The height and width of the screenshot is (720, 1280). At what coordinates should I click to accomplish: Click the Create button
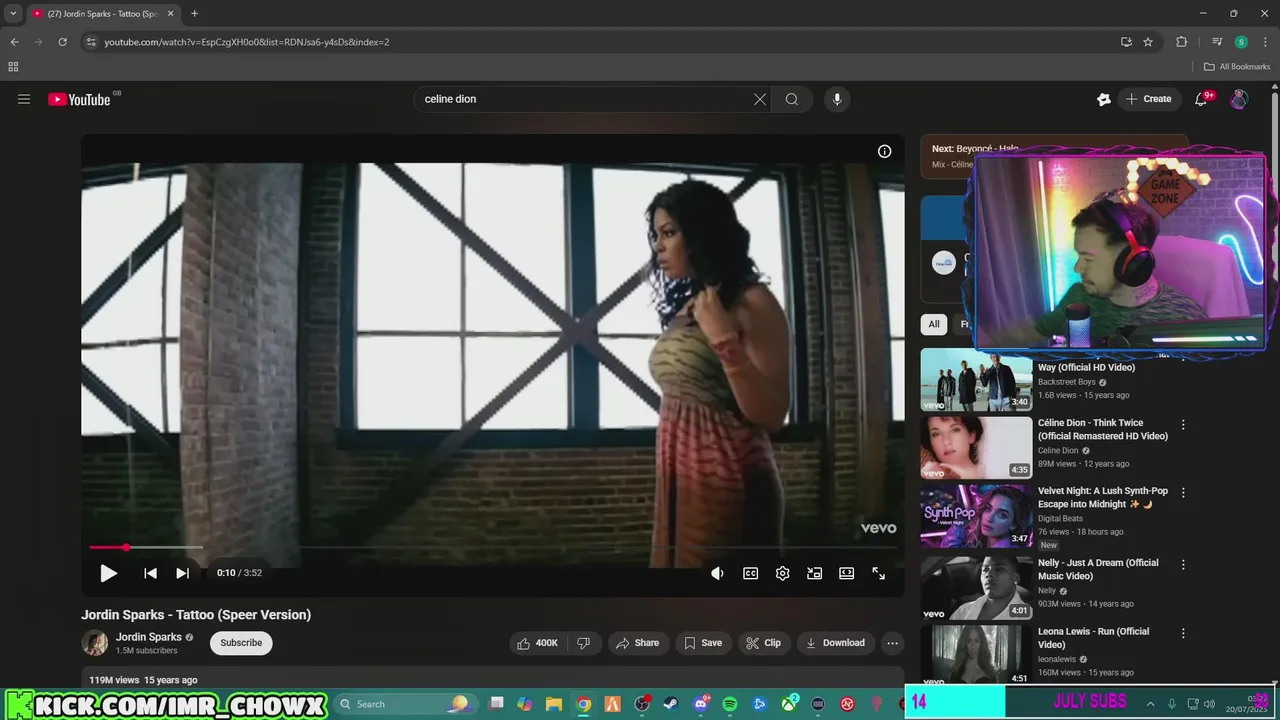tap(1148, 99)
